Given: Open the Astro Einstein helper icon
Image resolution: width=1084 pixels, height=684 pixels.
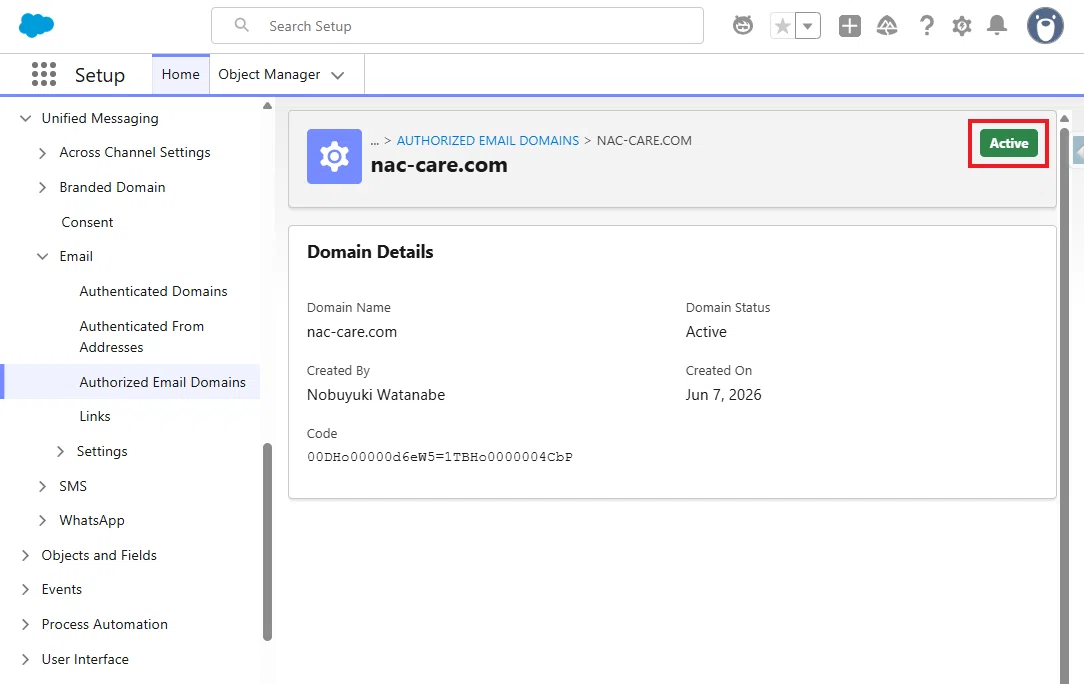Looking at the screenshot, I should coord(743,26).
